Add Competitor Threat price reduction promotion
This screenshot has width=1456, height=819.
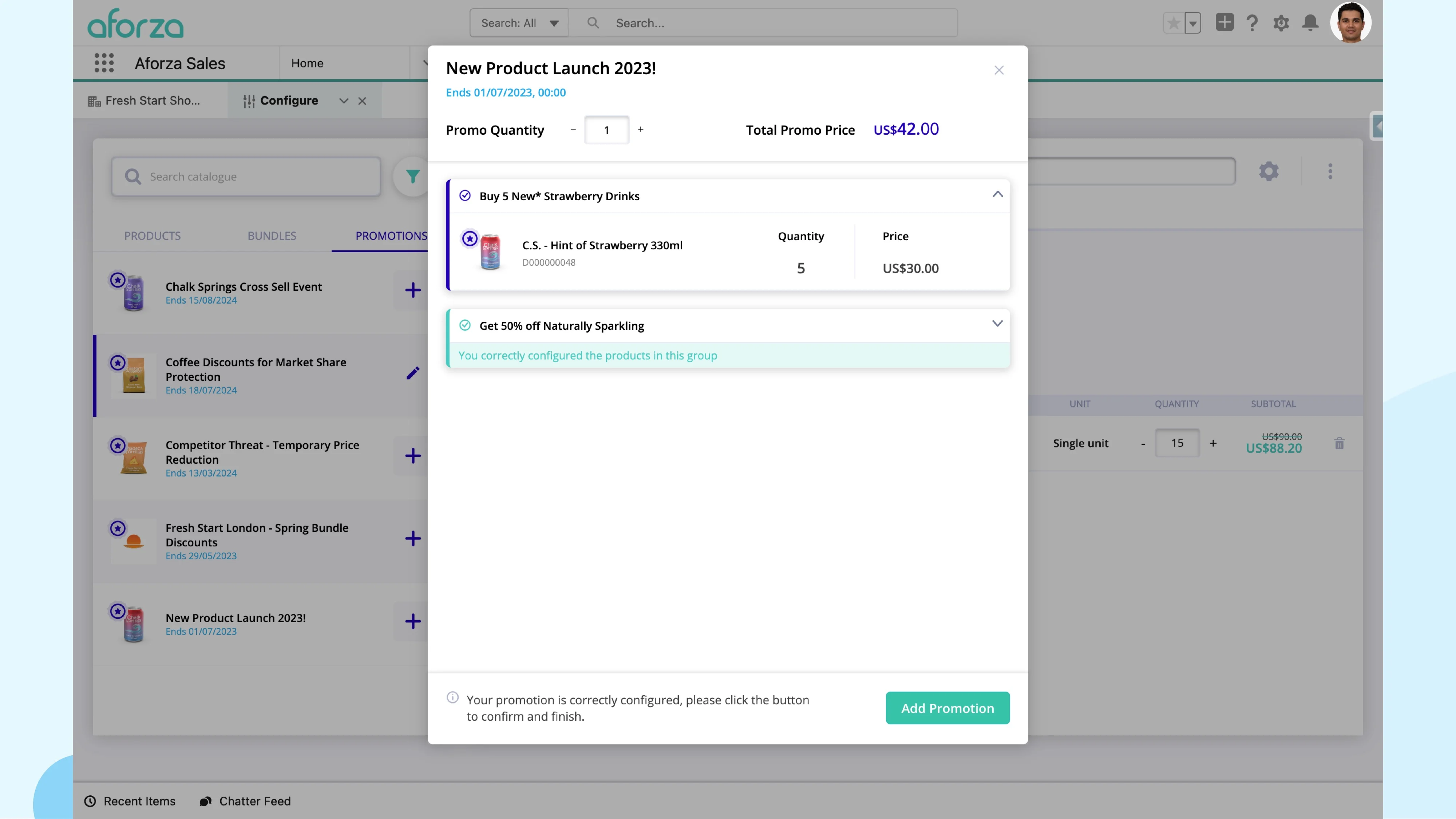coord(413,456)
